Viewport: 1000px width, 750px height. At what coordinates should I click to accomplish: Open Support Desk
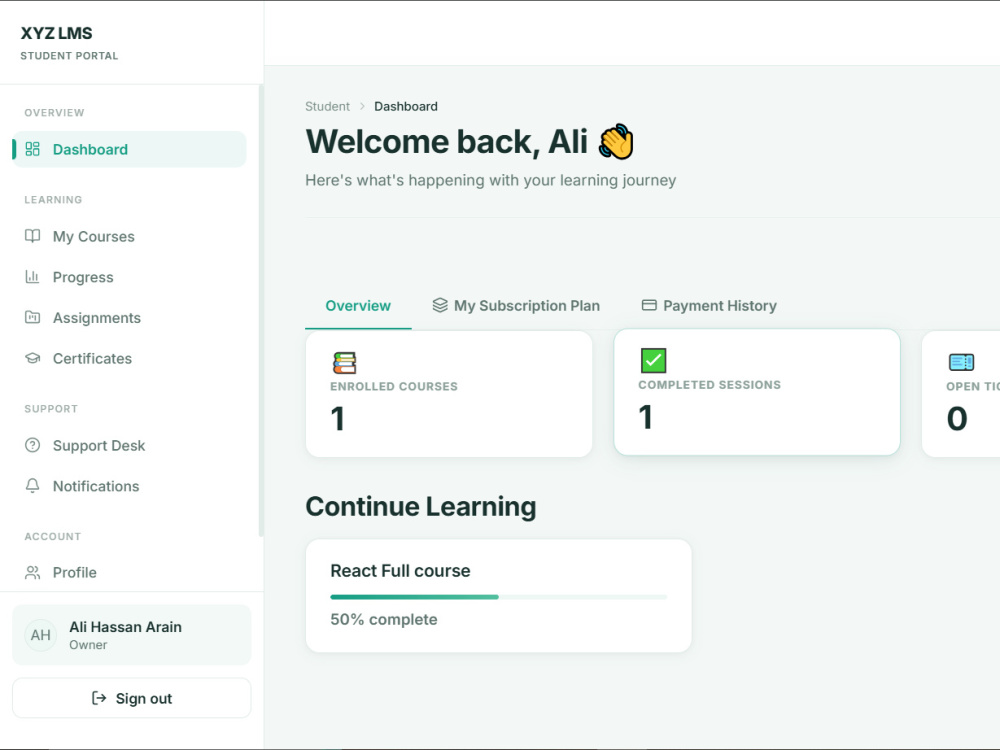coord(129,445)
